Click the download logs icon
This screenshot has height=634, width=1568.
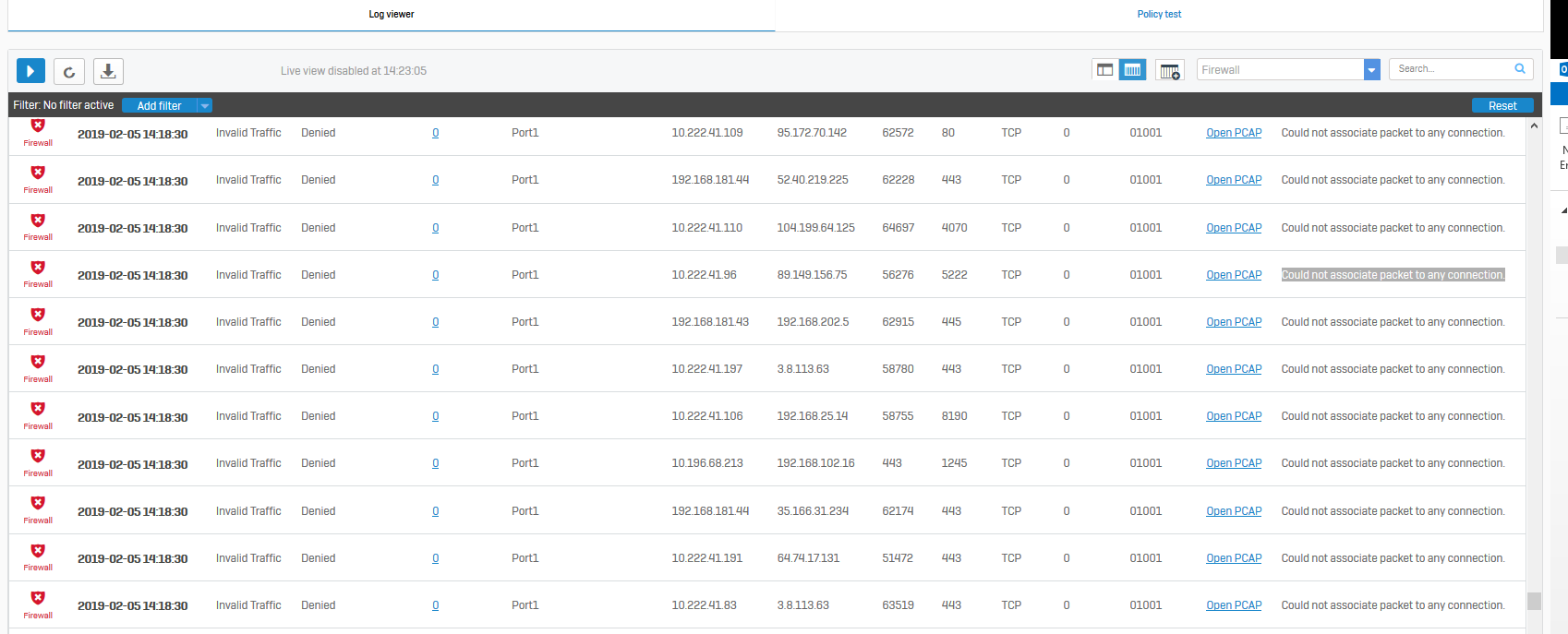(x=108, y=71)
